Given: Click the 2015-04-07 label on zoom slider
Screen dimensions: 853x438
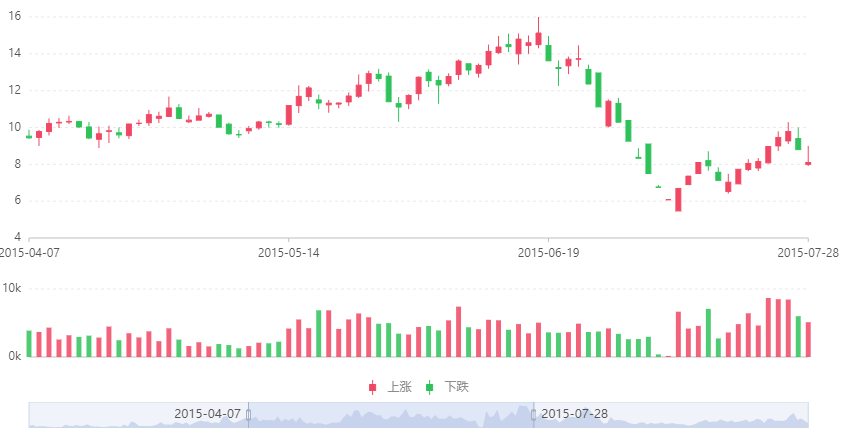Looking at the screenshot, I should pos(207,413).
